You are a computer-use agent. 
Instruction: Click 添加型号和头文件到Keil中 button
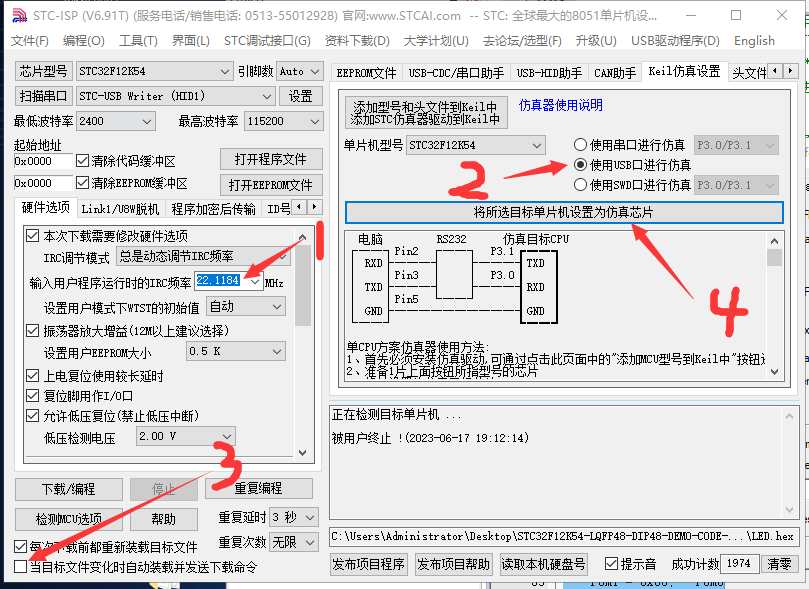(x=426, y=112)
